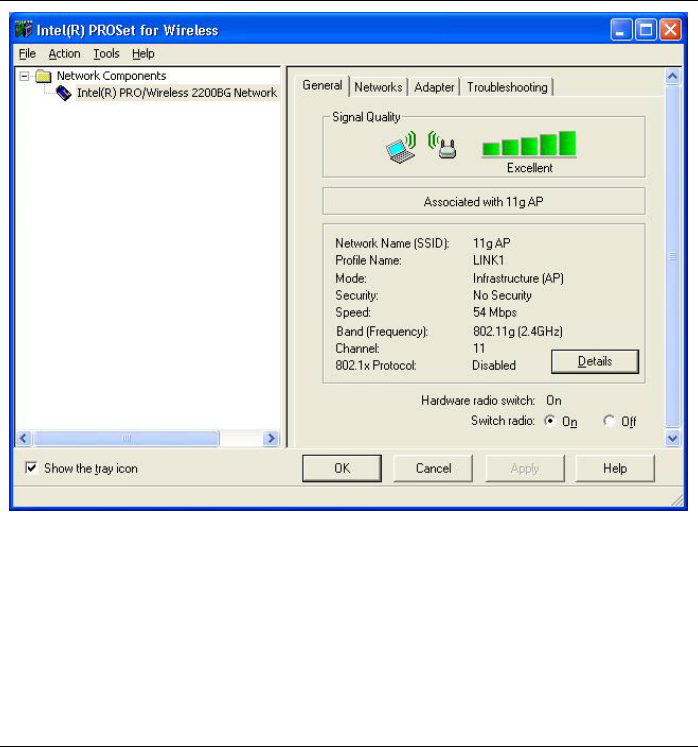698x747 pixels.
Task: Click the wireless adapter icon in tree
Action: (x=63, y=93)
